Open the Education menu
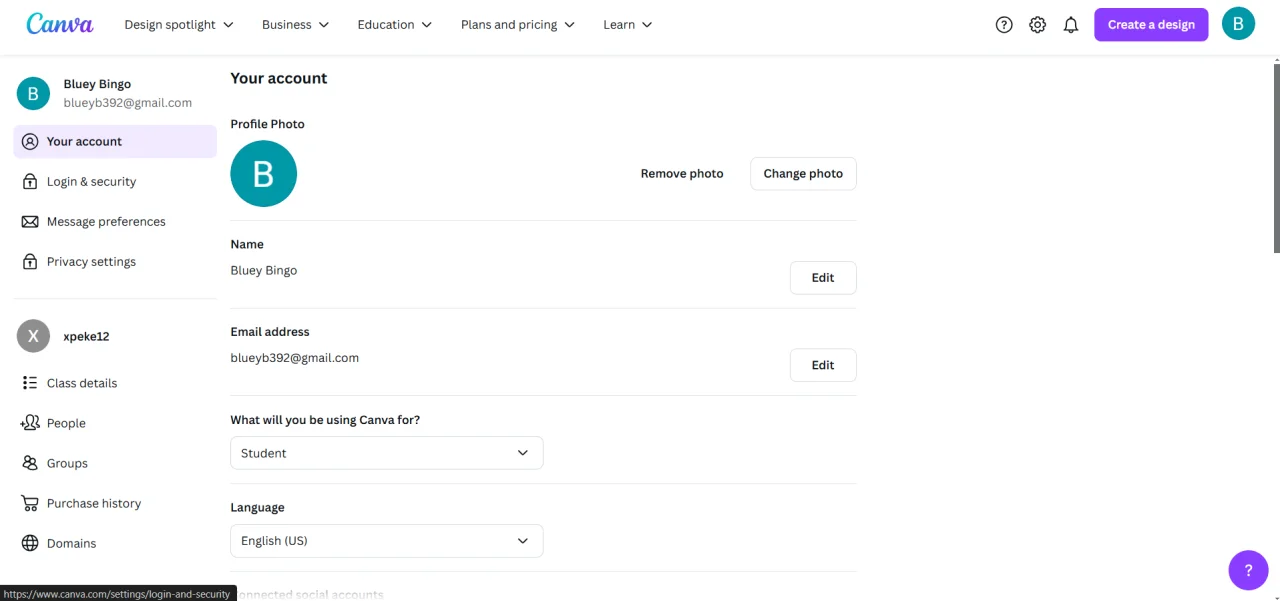 [x=395, y=24]
